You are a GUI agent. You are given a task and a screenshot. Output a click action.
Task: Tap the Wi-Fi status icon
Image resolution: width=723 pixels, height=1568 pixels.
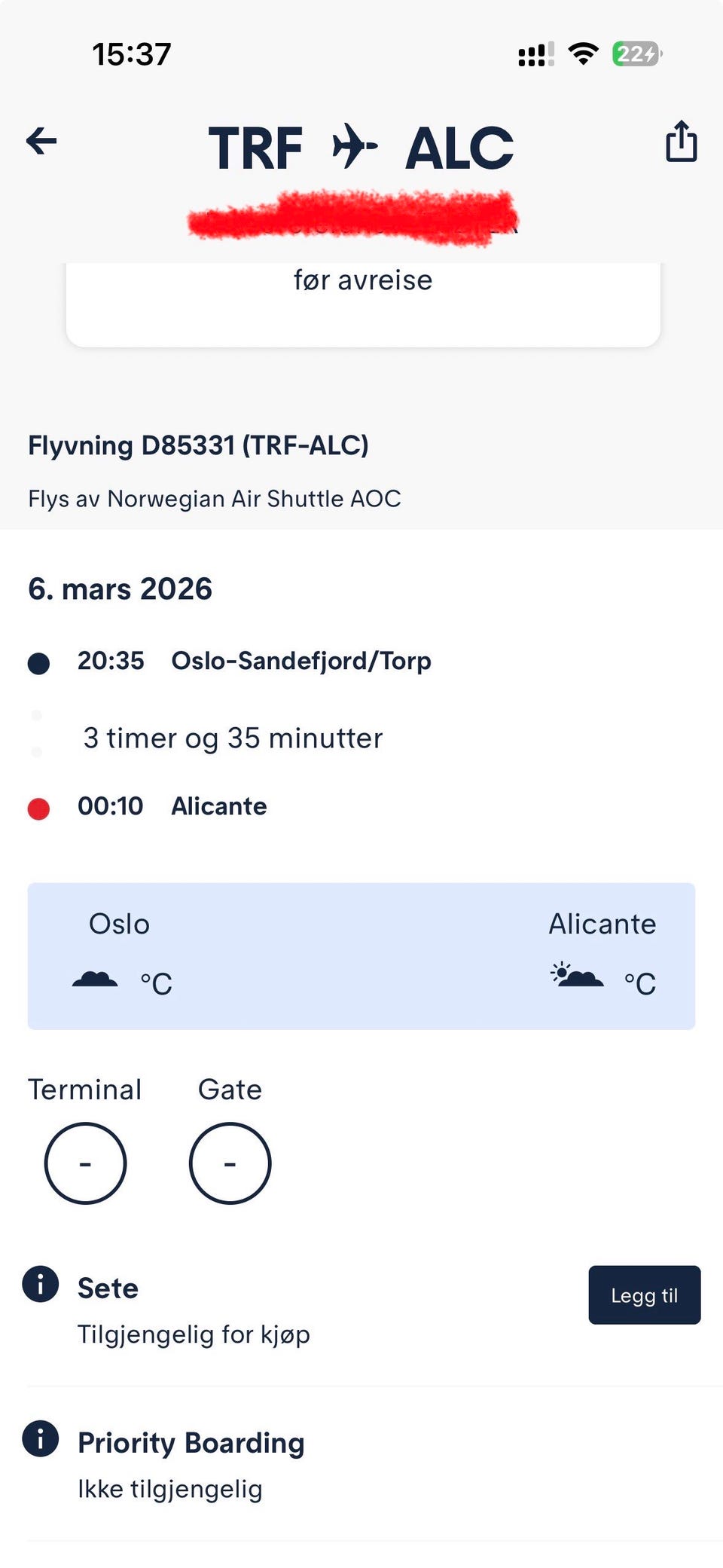click(582, 53)
